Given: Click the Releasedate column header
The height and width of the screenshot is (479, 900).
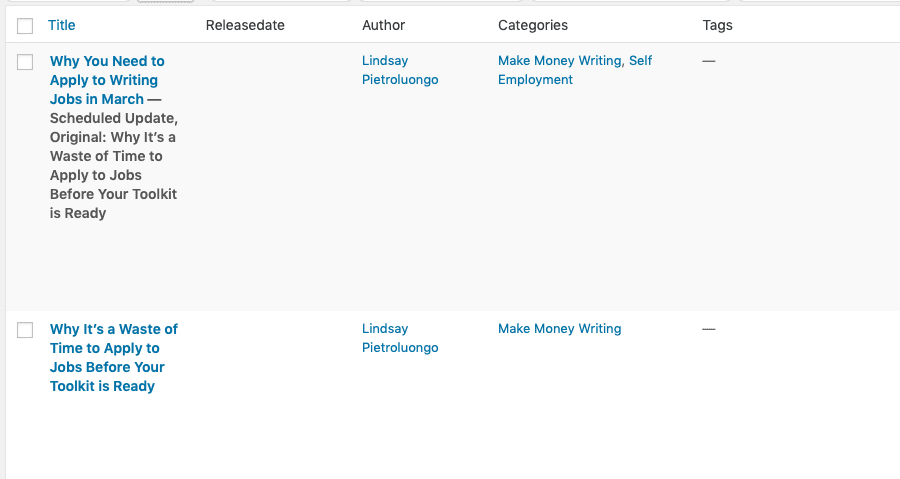Looking at the screenshot, I should pyautogui.click(x=245, y=25).
